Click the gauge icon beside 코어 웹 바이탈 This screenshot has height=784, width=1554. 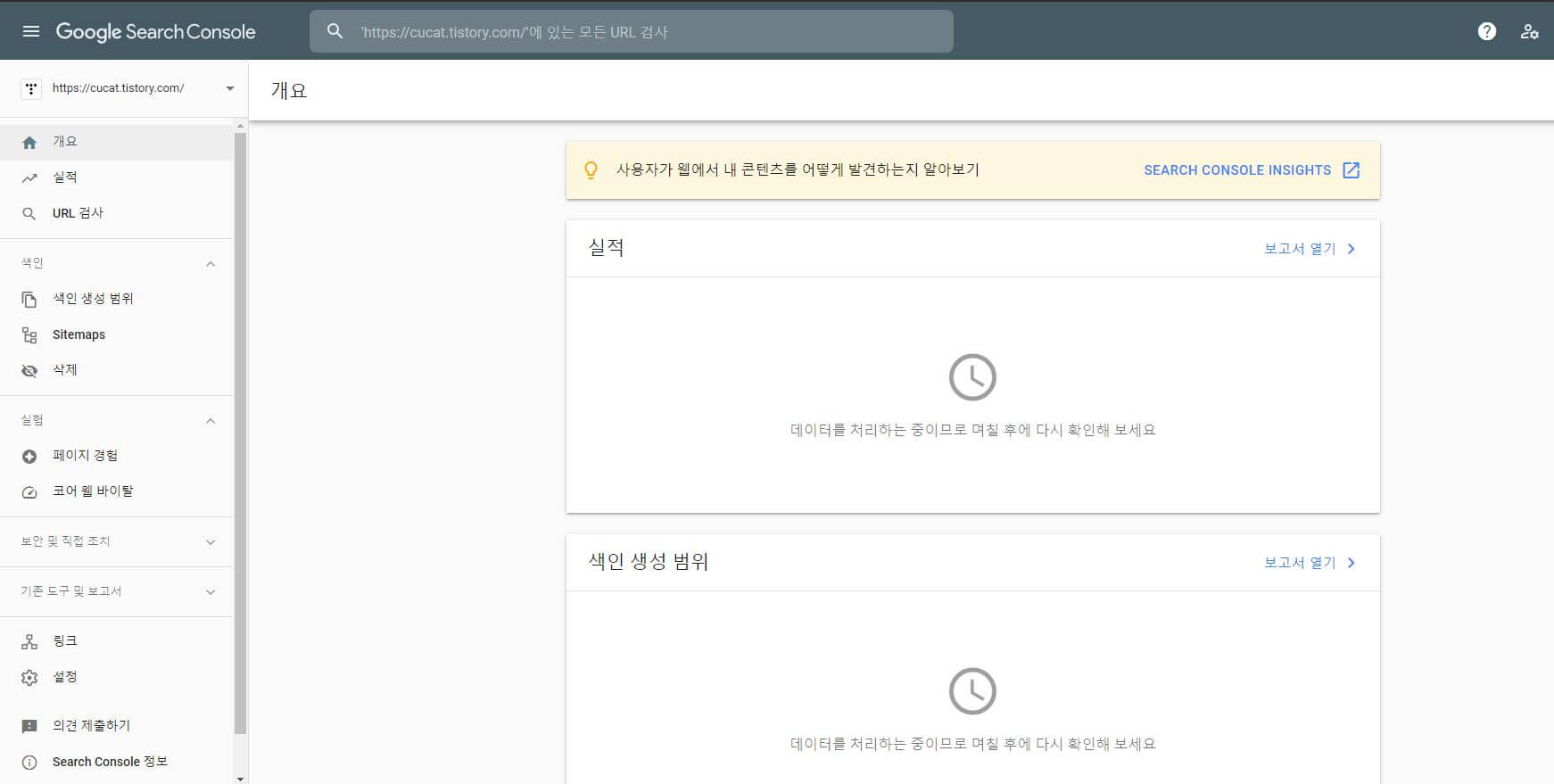click(x=29, y=492)
